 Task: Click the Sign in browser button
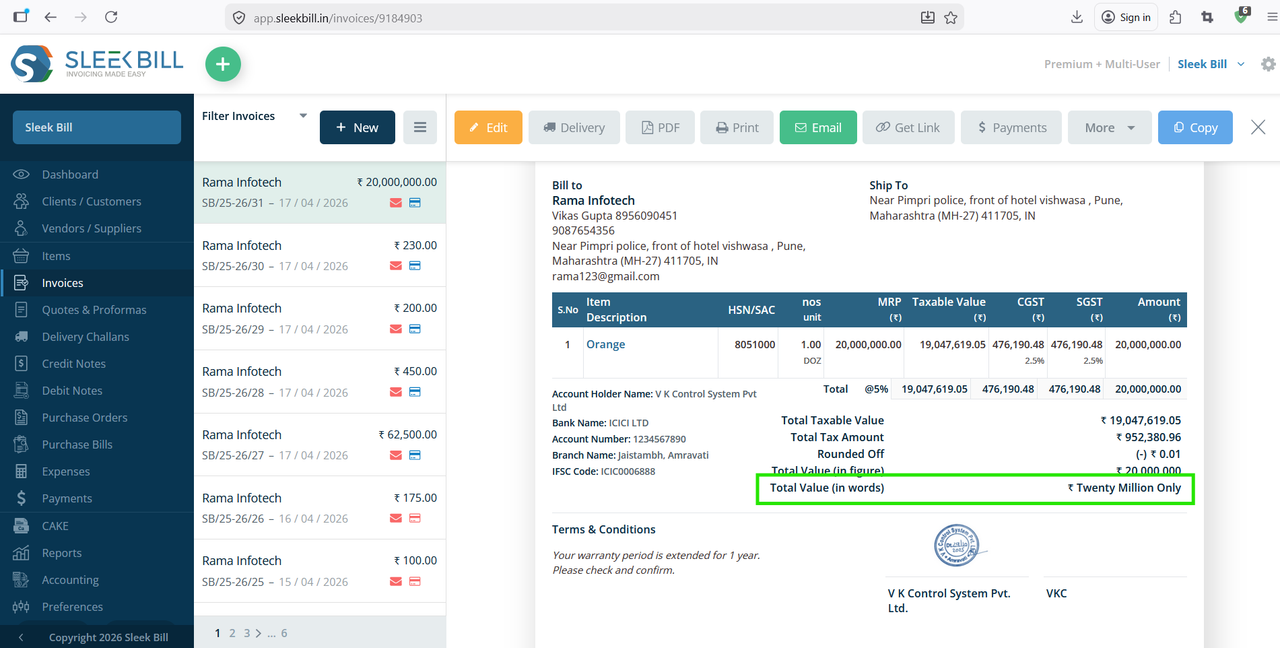(1125, 17)
